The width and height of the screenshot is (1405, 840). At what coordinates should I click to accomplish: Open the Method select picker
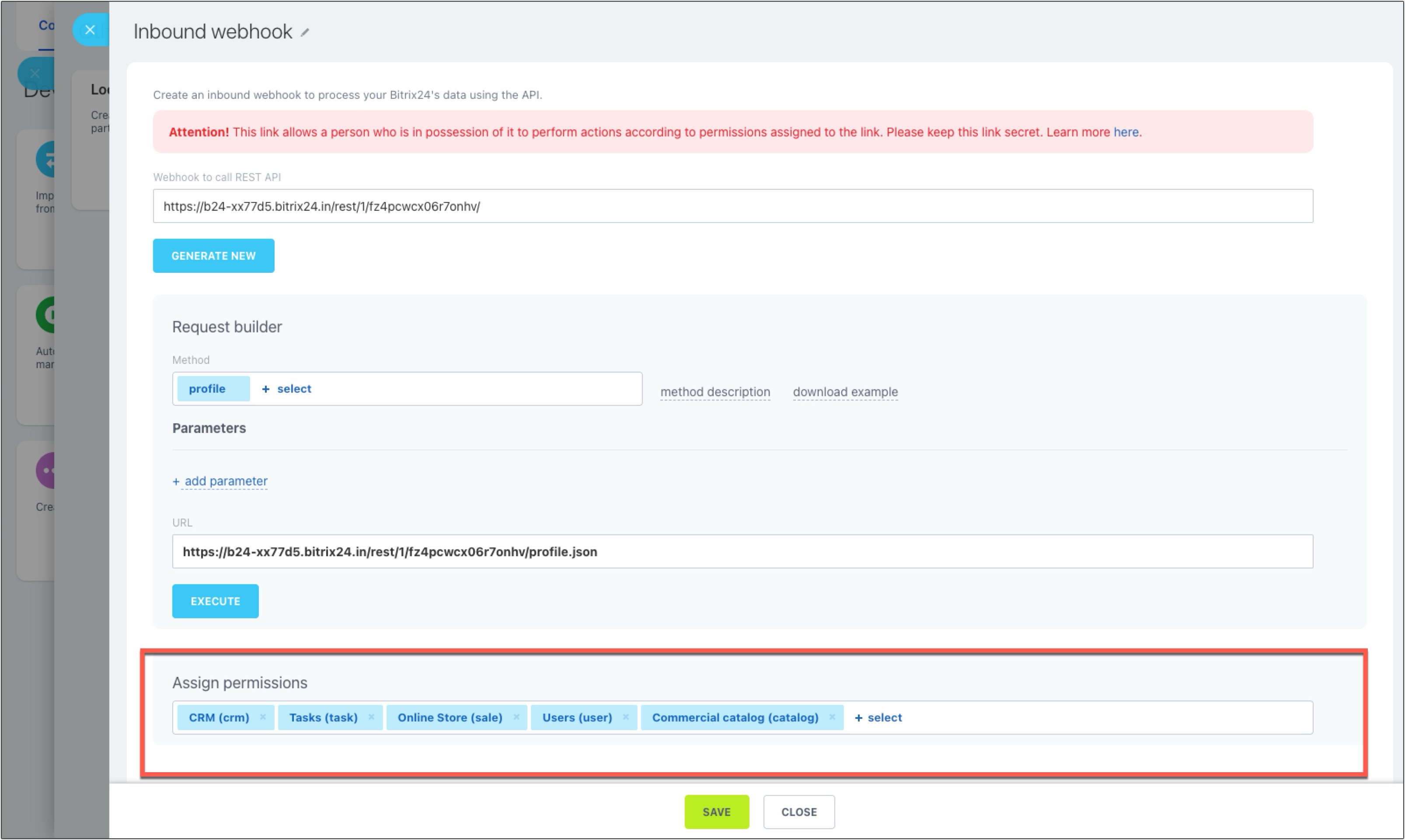tap(287, 389)
